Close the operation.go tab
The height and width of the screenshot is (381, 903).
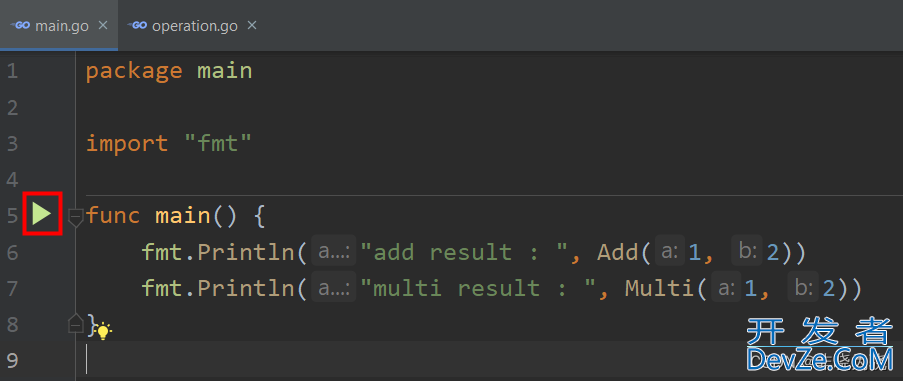coord(252,25)
